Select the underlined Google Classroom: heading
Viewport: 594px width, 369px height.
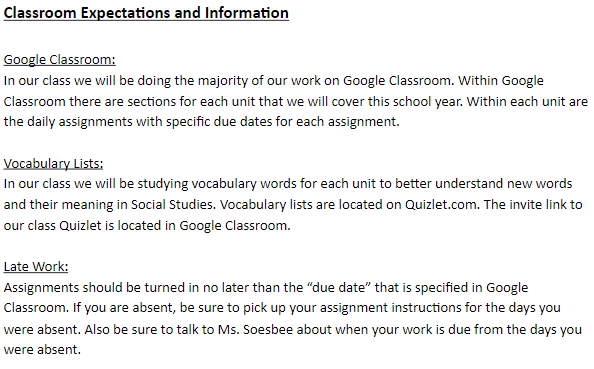click(x=59, y=59)
